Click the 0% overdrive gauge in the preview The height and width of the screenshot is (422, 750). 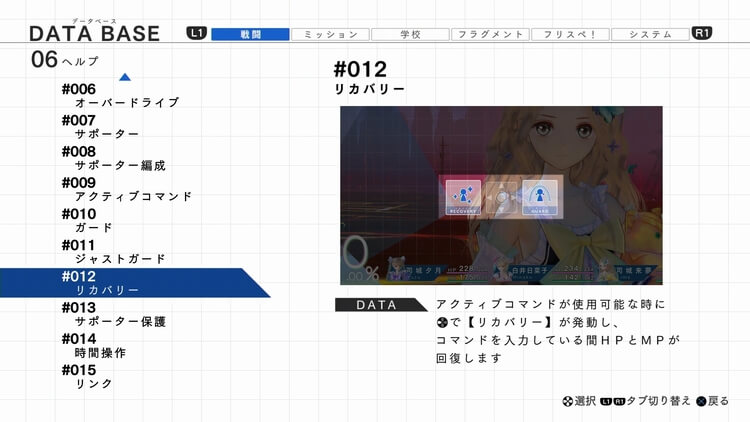[x=361, y=259]
